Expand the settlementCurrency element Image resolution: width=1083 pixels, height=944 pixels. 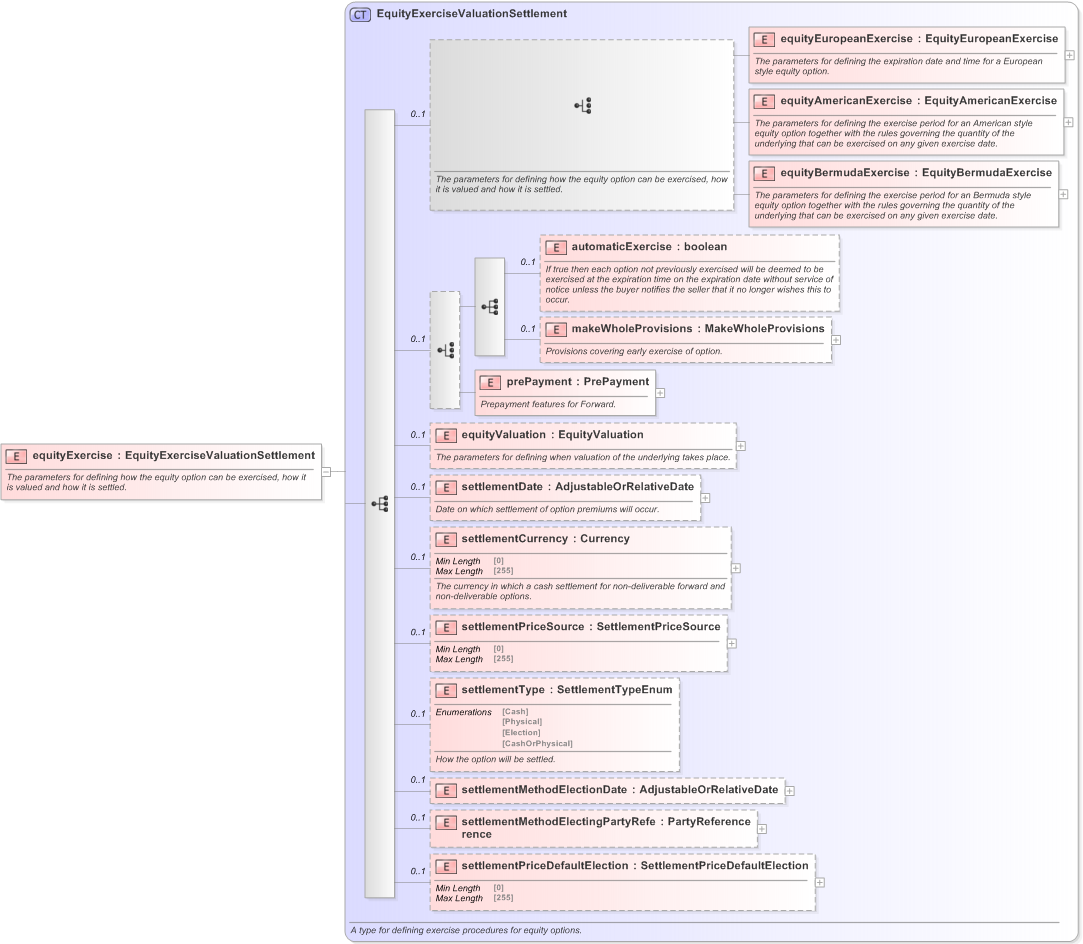point(736,568)
